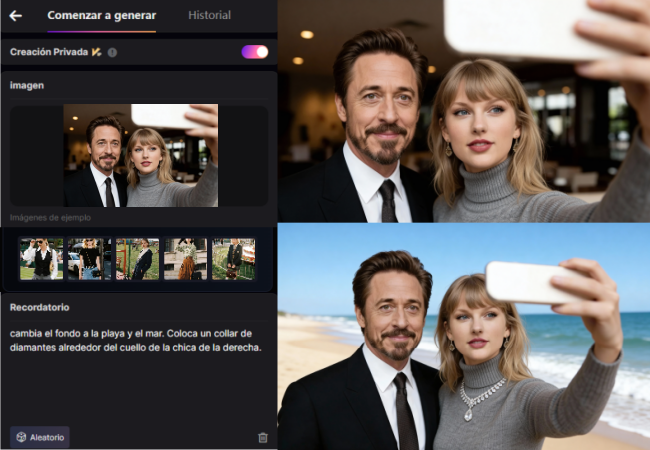Toggle the Creación Privada switch
The width and height of the screenshot is (650, 450).
coord(254,51)
